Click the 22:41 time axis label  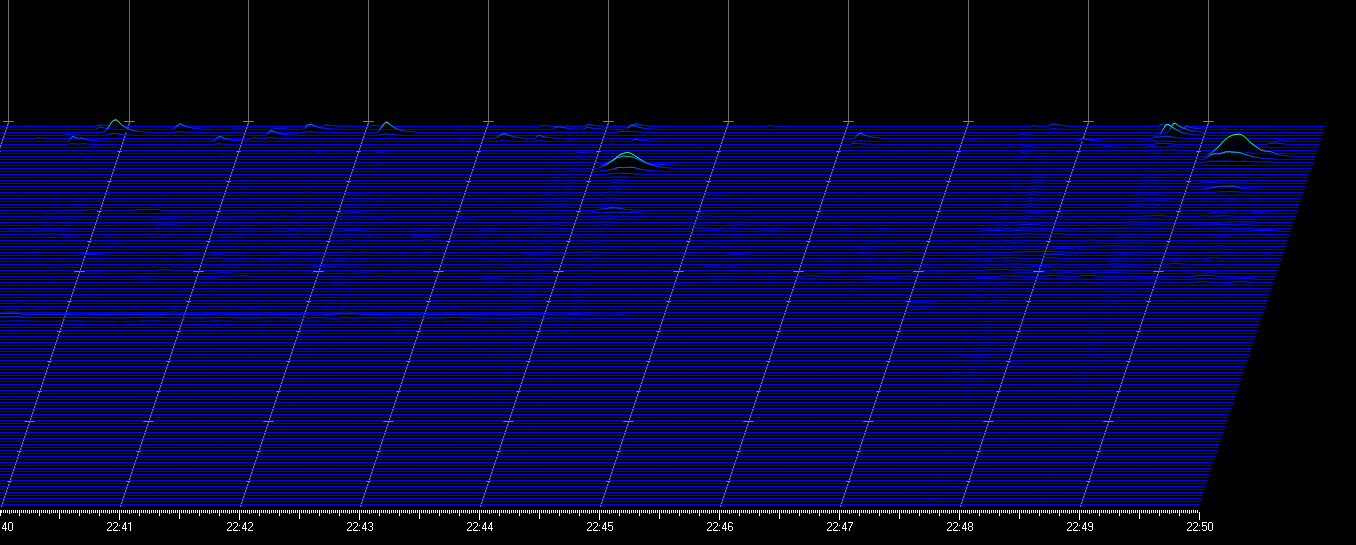click(120, 526)
